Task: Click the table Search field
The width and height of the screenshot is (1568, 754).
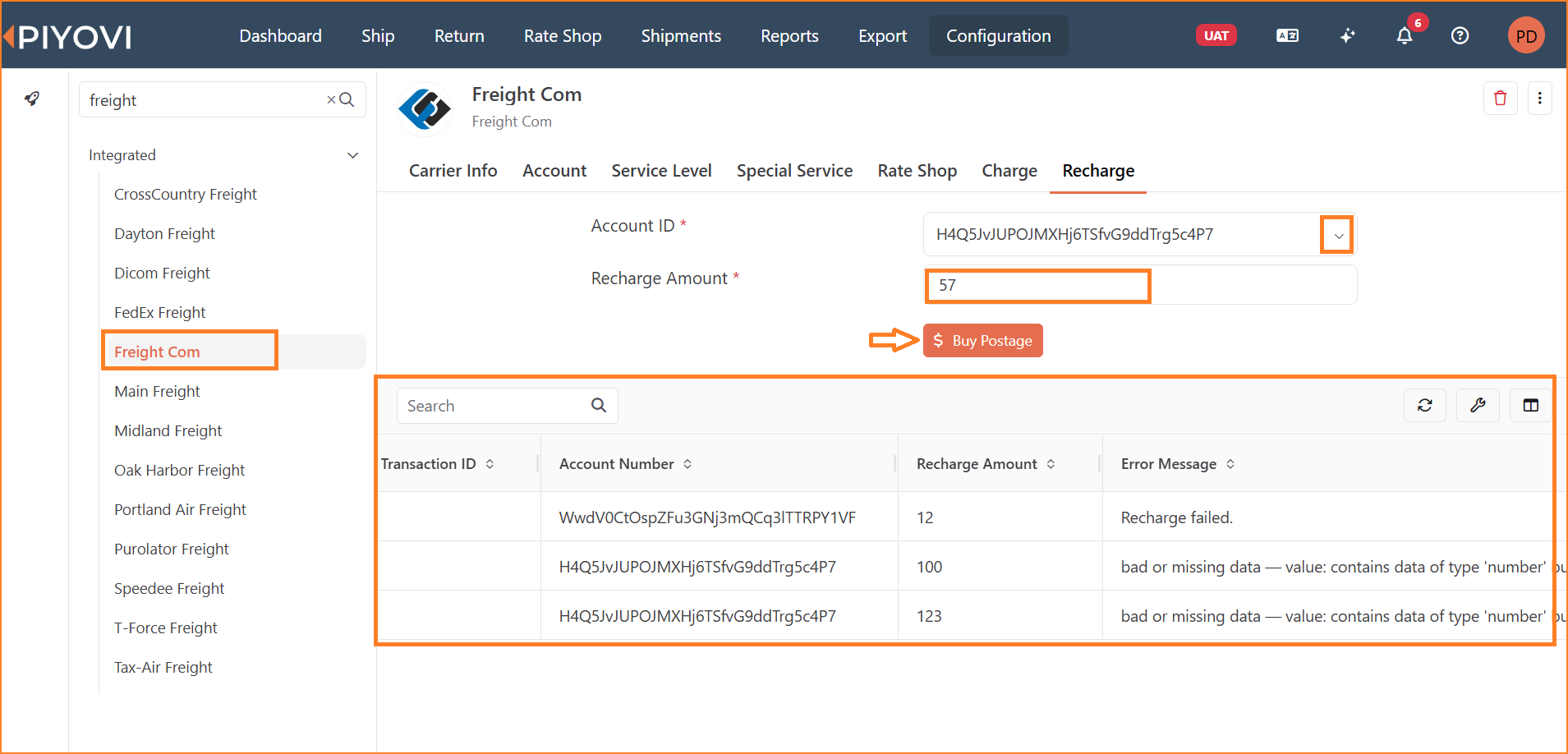Action: [x=507, y=406]
